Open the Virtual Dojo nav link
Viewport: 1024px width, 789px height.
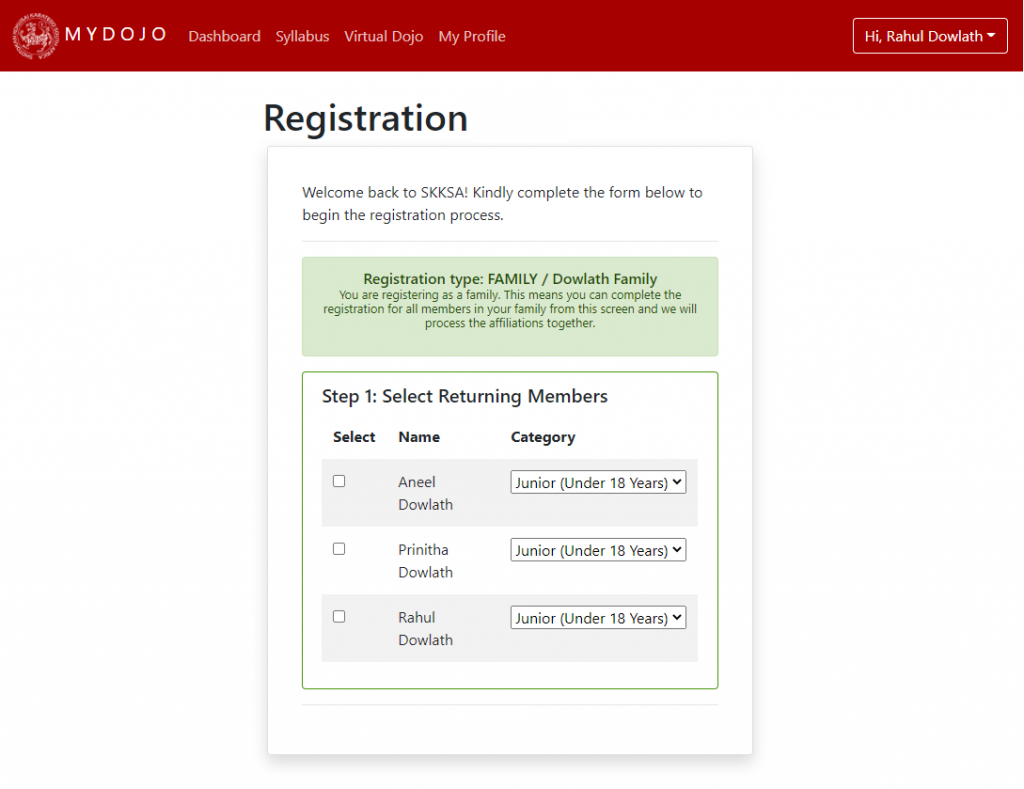[x=383, y=36]
